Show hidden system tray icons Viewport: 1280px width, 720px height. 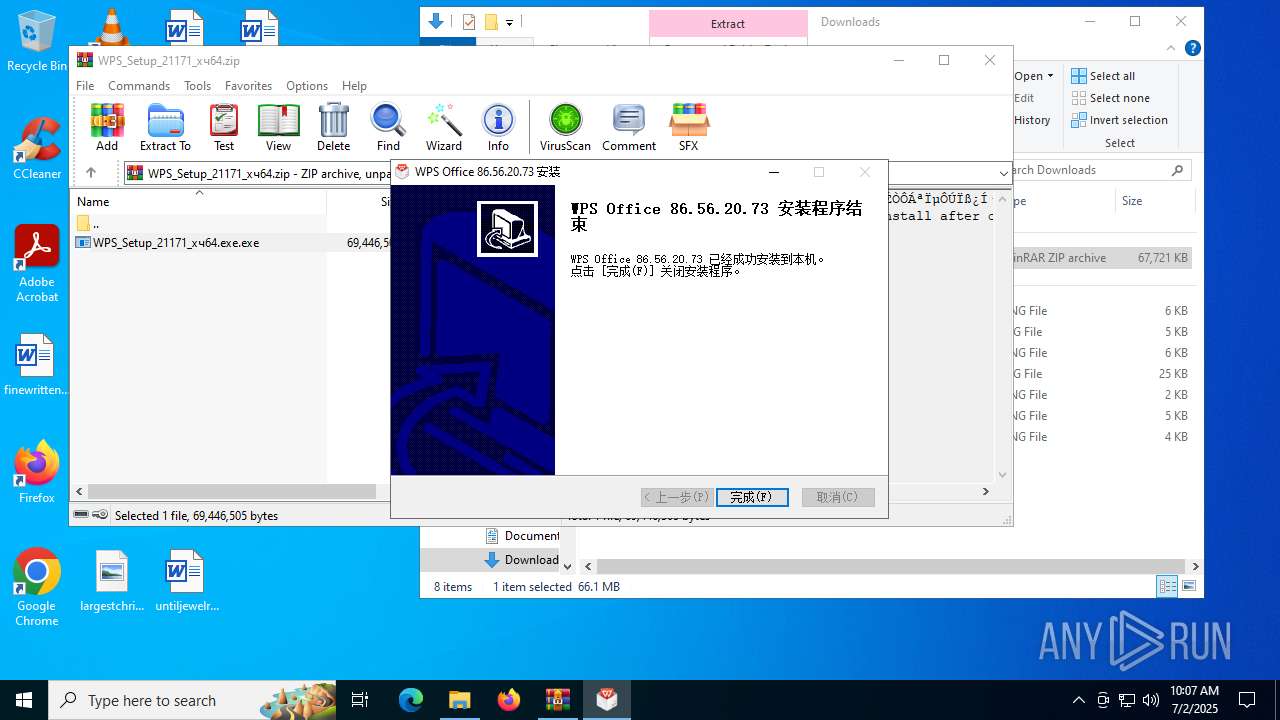point(1078,700)
